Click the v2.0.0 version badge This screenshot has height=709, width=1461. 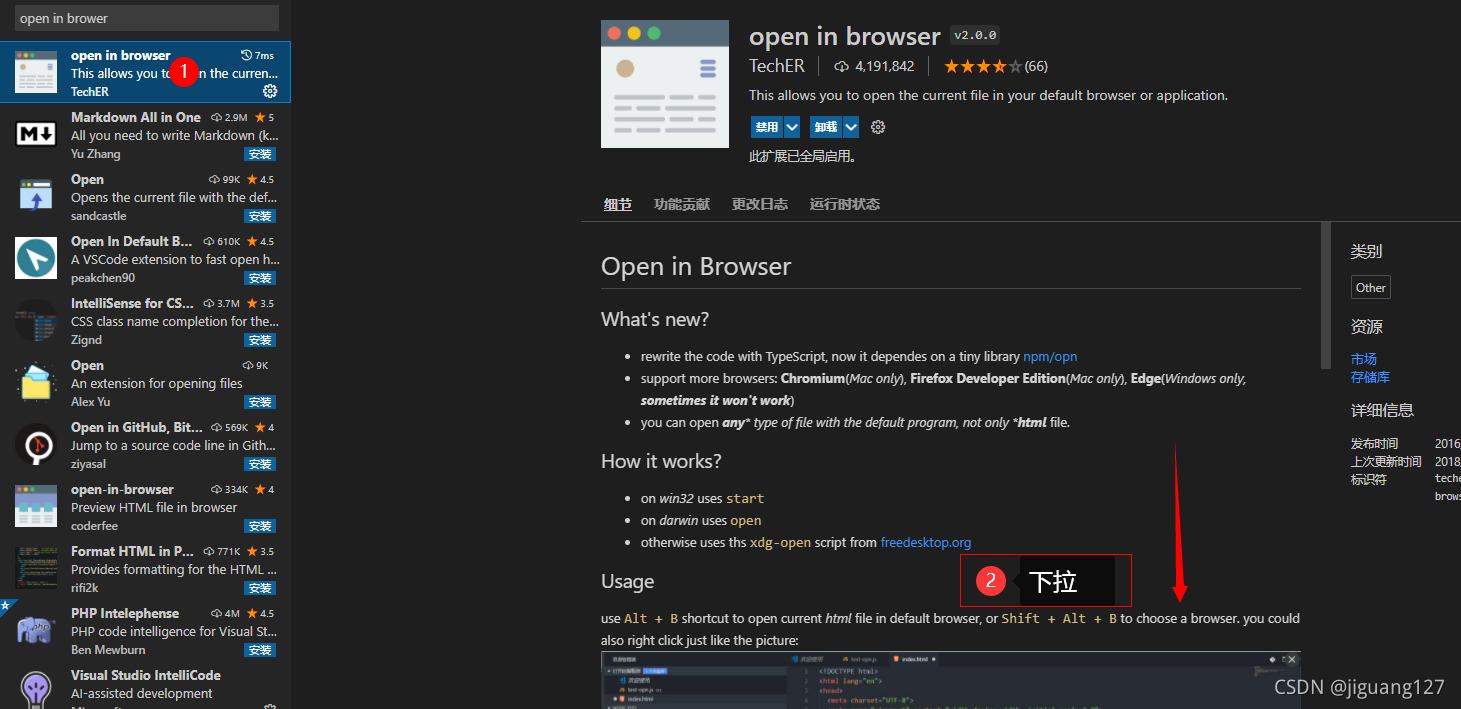[975, 35]
